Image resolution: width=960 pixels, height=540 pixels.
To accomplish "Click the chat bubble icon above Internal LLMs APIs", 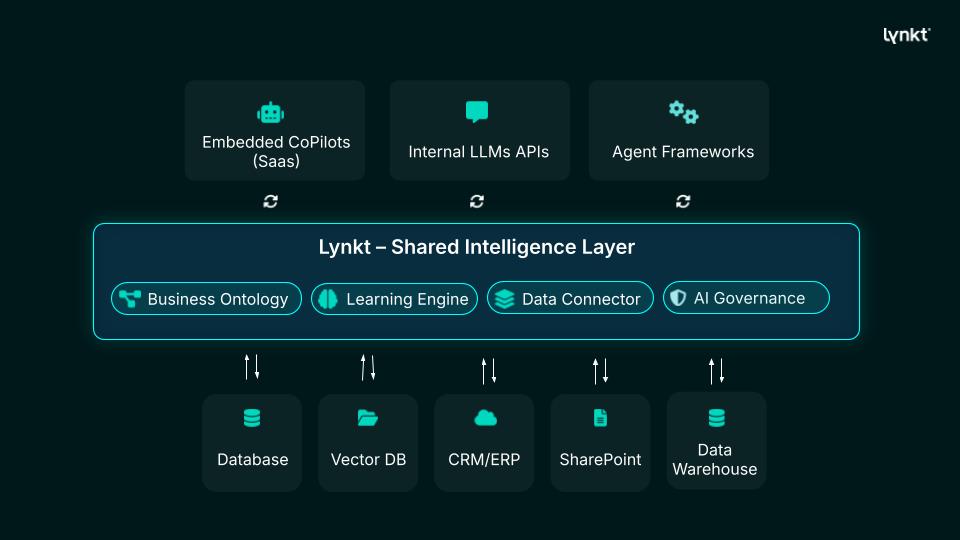I will point(477,112).
